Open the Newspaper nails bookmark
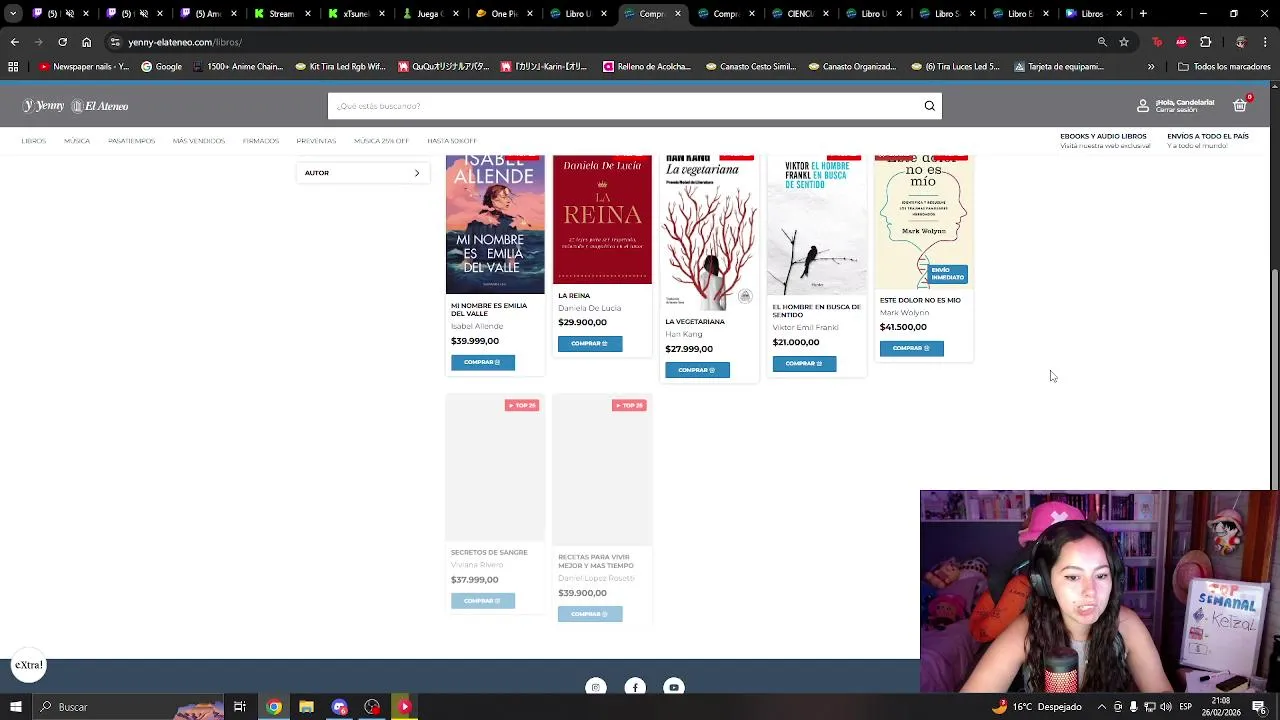 click(84, 67)
